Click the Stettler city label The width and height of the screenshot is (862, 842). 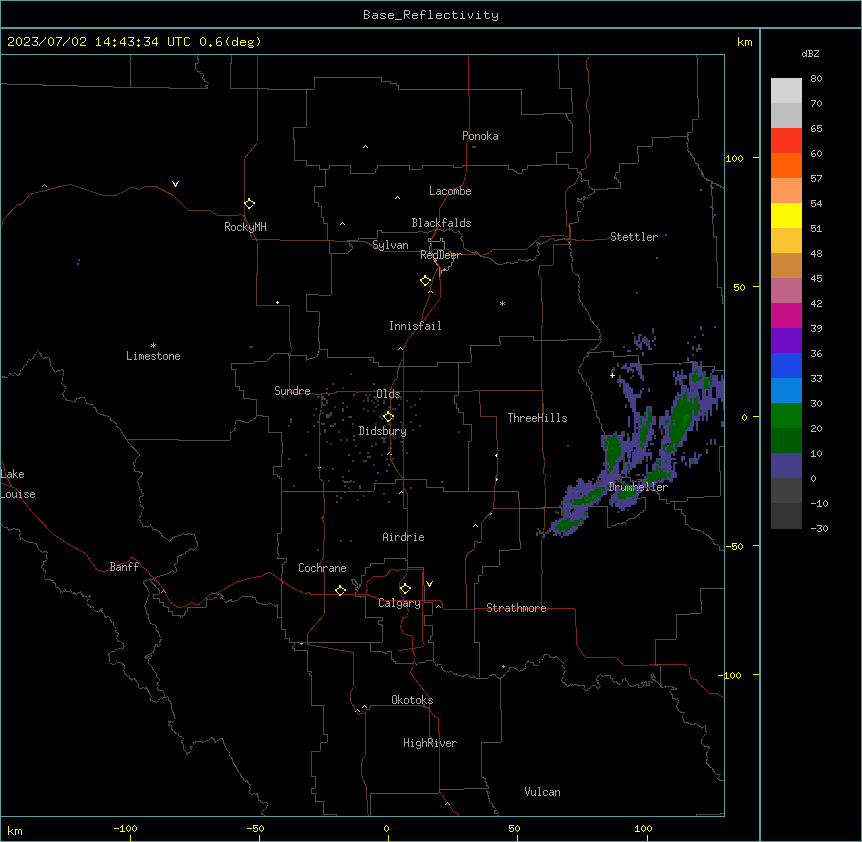pos(634,237)
